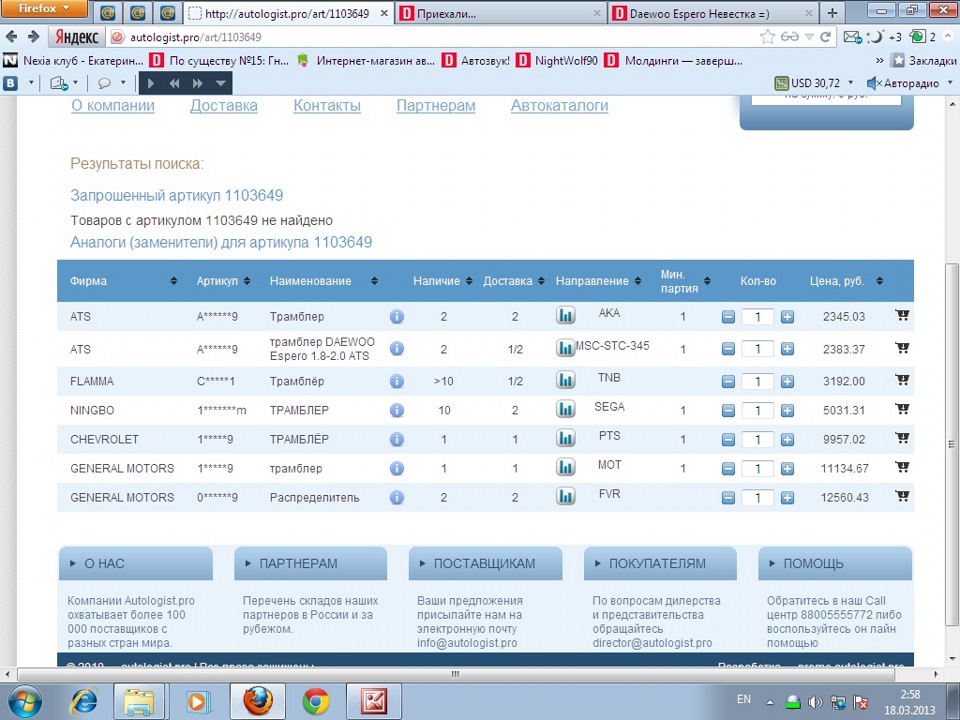Open Nexia клуб bookmark
This screenshot has height=720, width=960.
[73, 61]
